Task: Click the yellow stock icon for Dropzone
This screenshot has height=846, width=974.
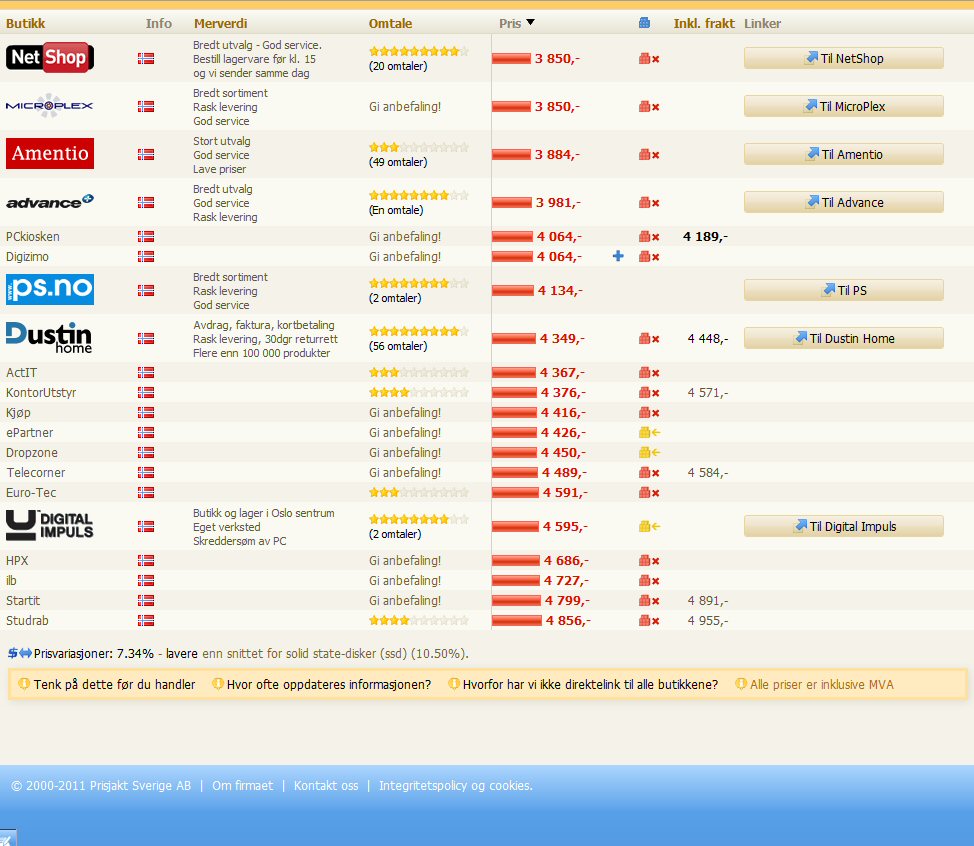Action: pos(649,452)
